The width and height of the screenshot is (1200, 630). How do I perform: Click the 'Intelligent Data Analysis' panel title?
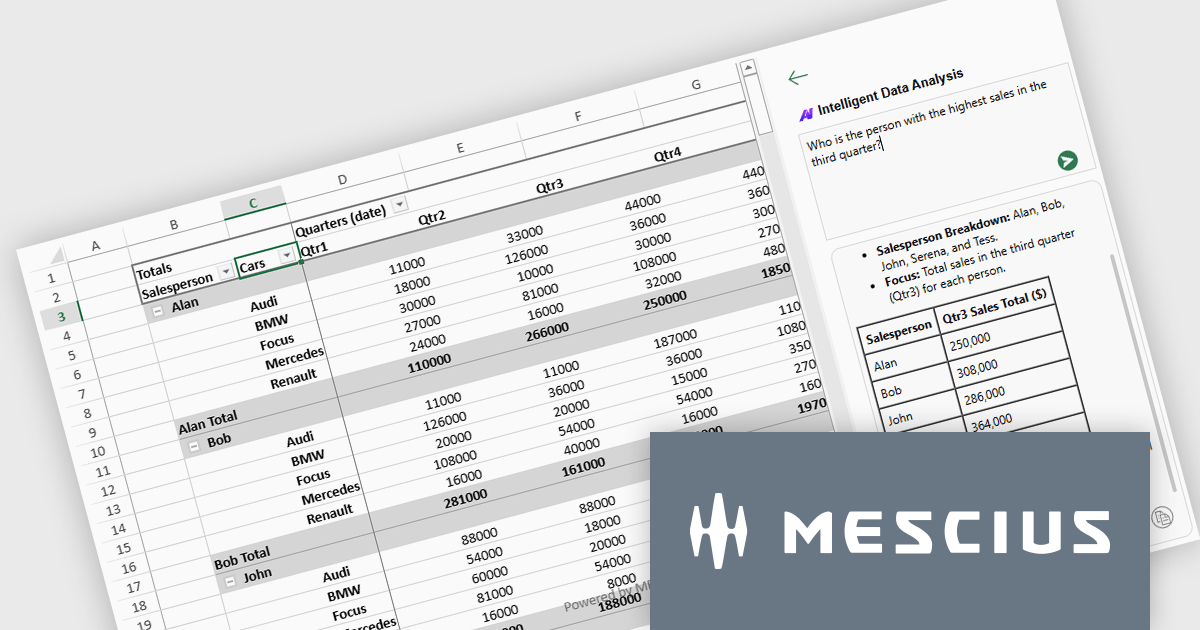(x=891, y=94)
